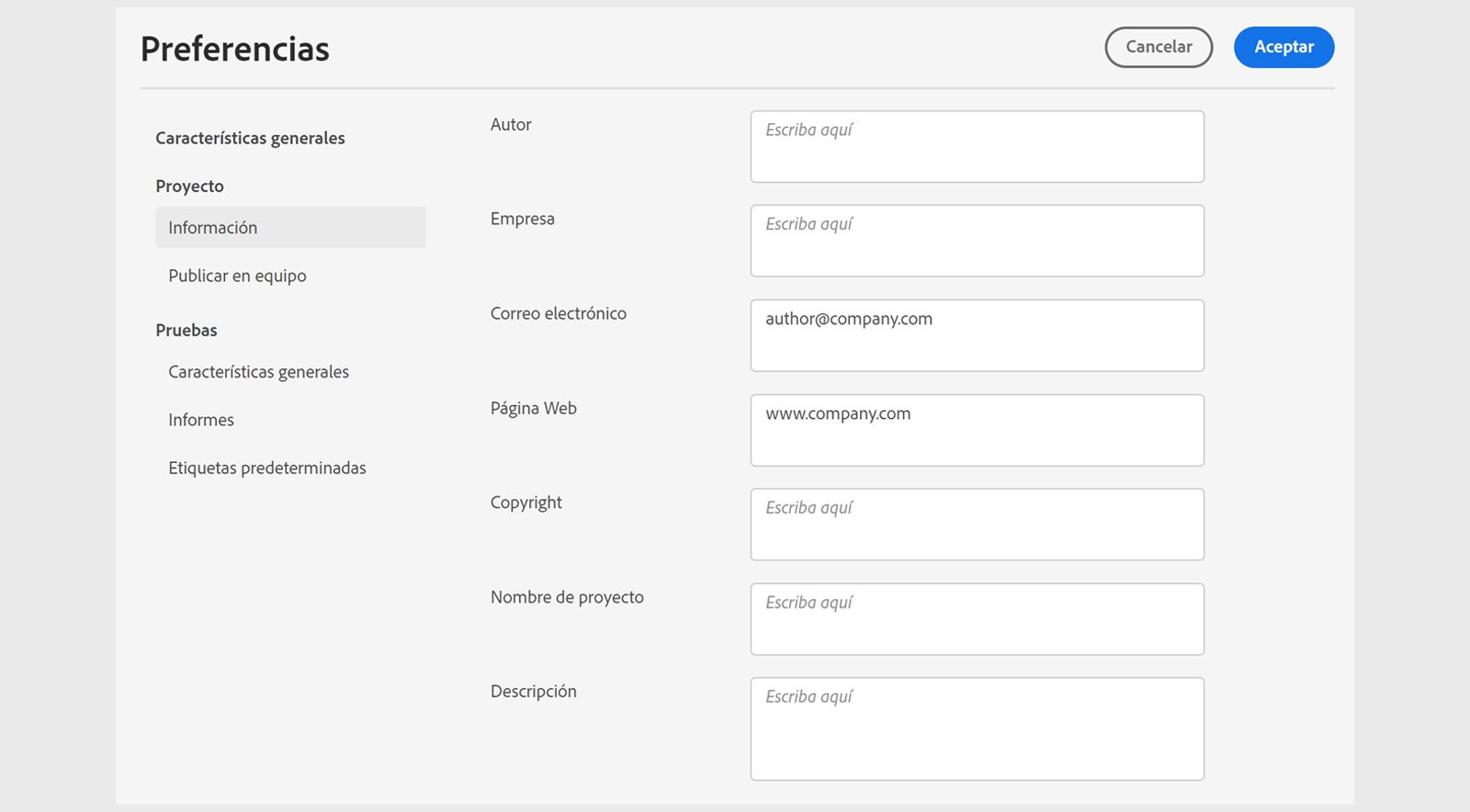Open Etiquetas predeterminadas settings

coord(266,468)
